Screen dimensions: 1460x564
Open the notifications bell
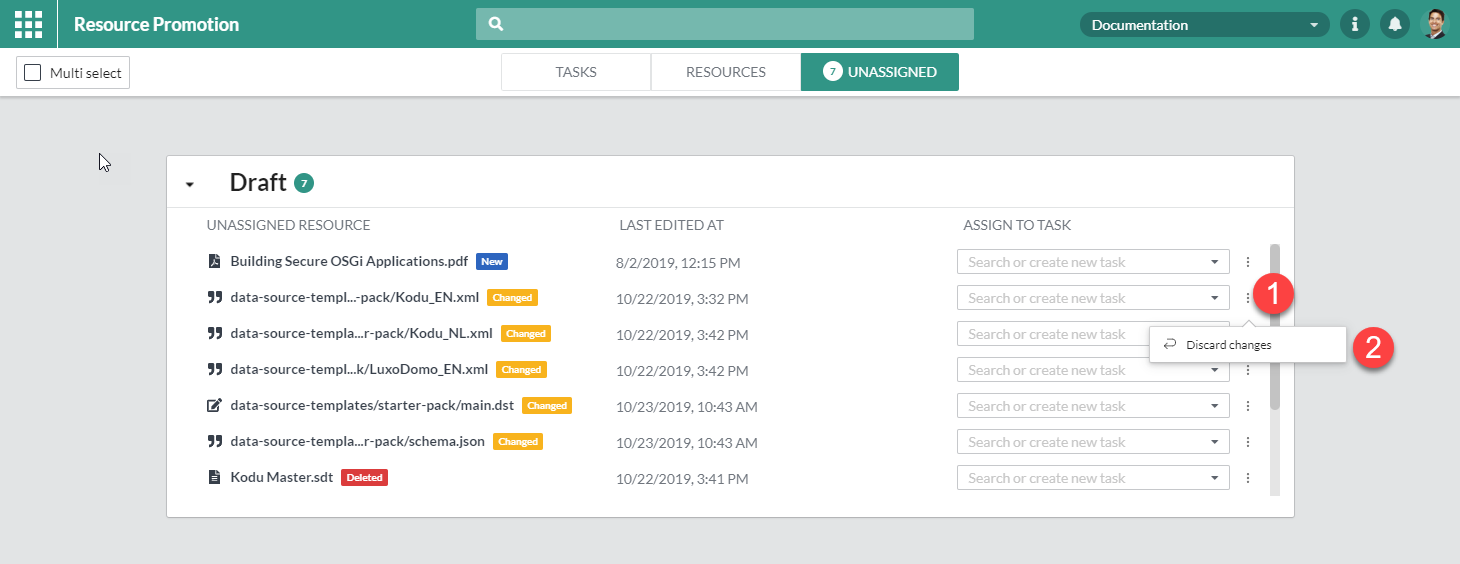coord(1394,24)
